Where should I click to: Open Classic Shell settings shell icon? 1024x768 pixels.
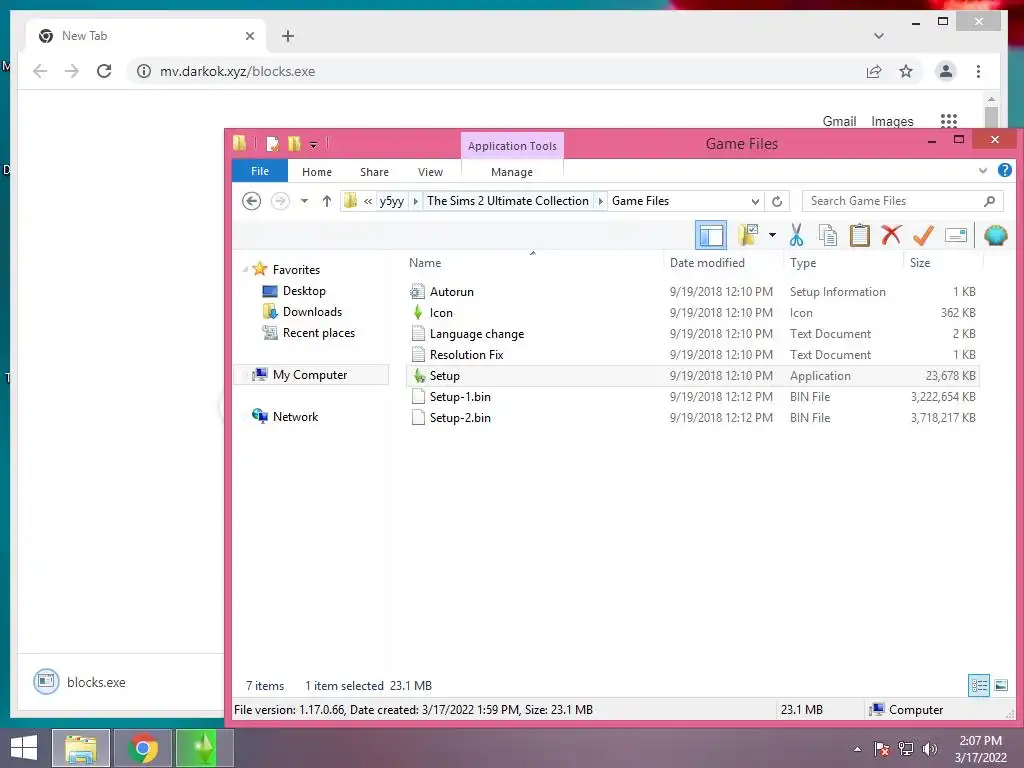tap(995, 235)
